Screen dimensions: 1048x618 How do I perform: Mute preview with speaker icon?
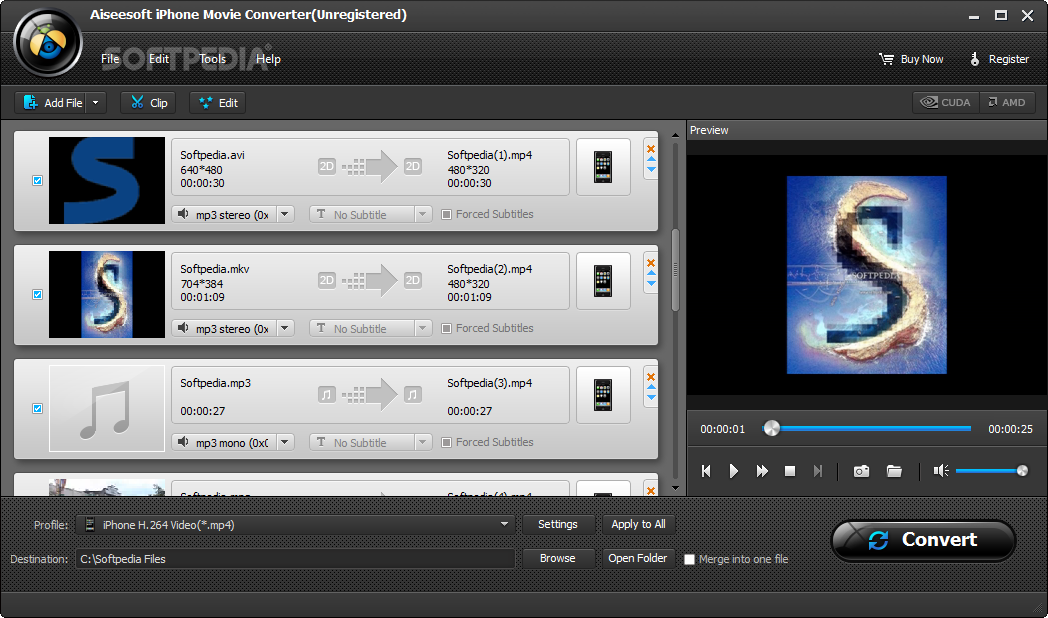pyautogui.click(x=941, y=471)
